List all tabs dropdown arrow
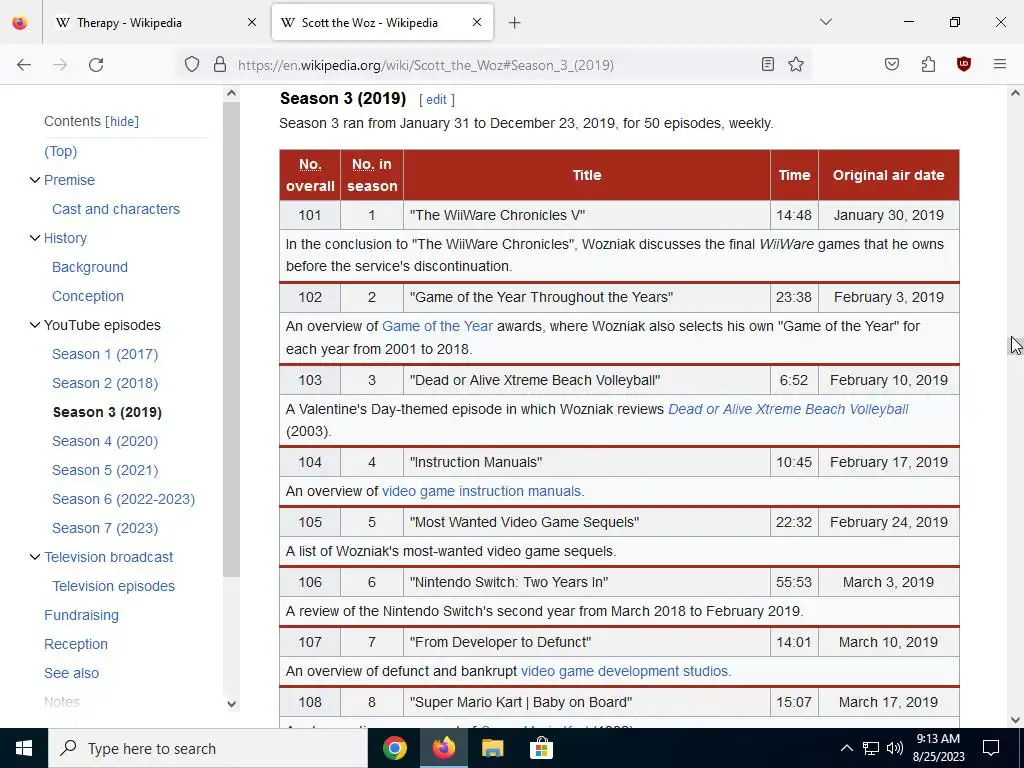 click(x=825, y=22)
